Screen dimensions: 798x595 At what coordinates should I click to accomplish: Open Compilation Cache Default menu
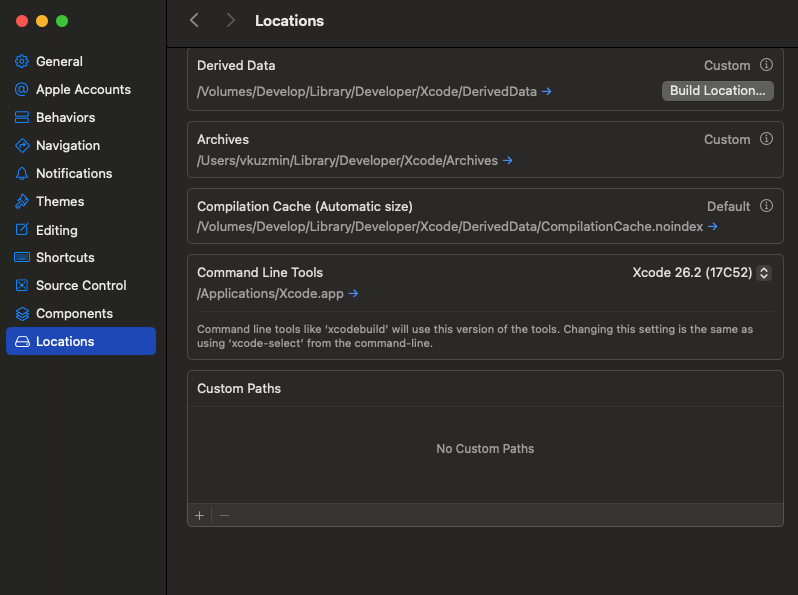[728, 207]
